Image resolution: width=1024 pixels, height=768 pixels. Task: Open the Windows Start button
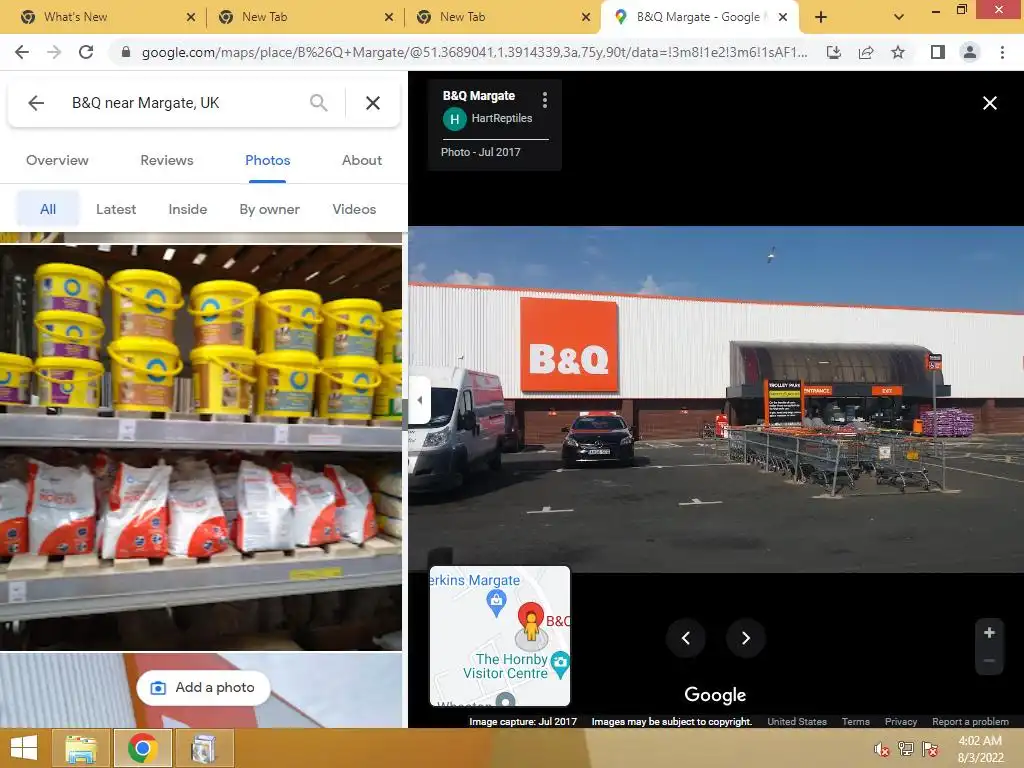pyautogui.click(x=24, y=748)
